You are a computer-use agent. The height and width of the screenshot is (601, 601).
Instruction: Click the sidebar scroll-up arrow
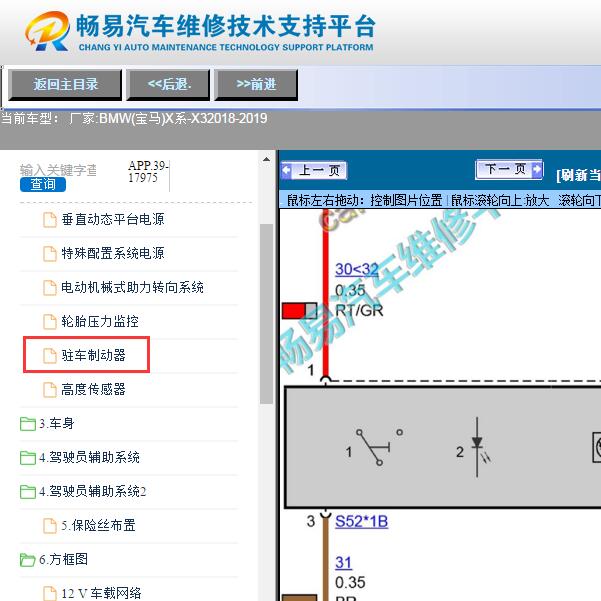[x=266, y=159]
